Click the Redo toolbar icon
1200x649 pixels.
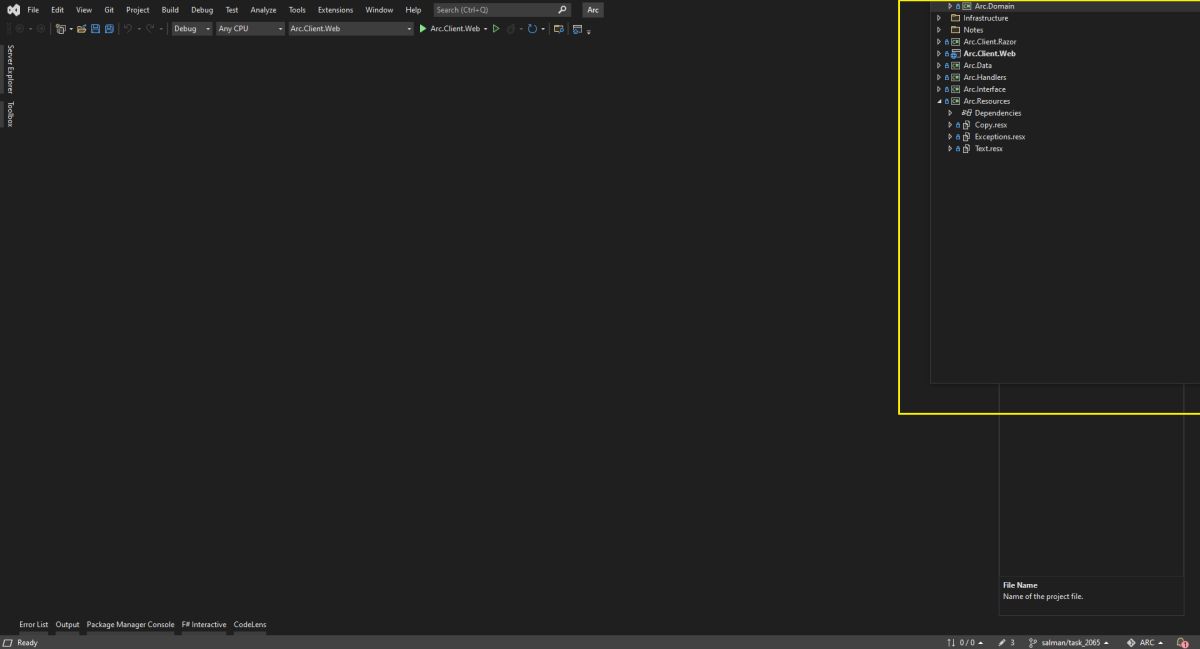click(151, 29)
